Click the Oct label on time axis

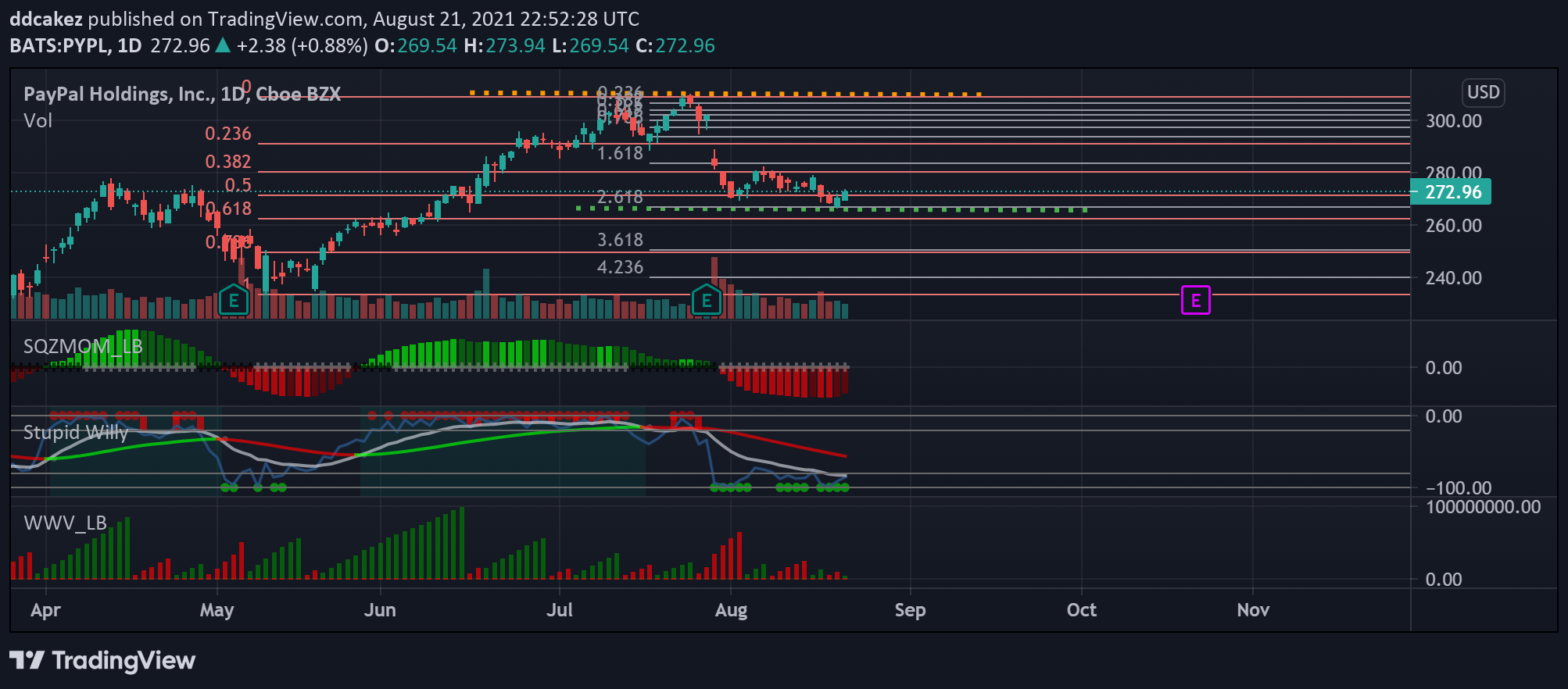tap(1081, 610)
